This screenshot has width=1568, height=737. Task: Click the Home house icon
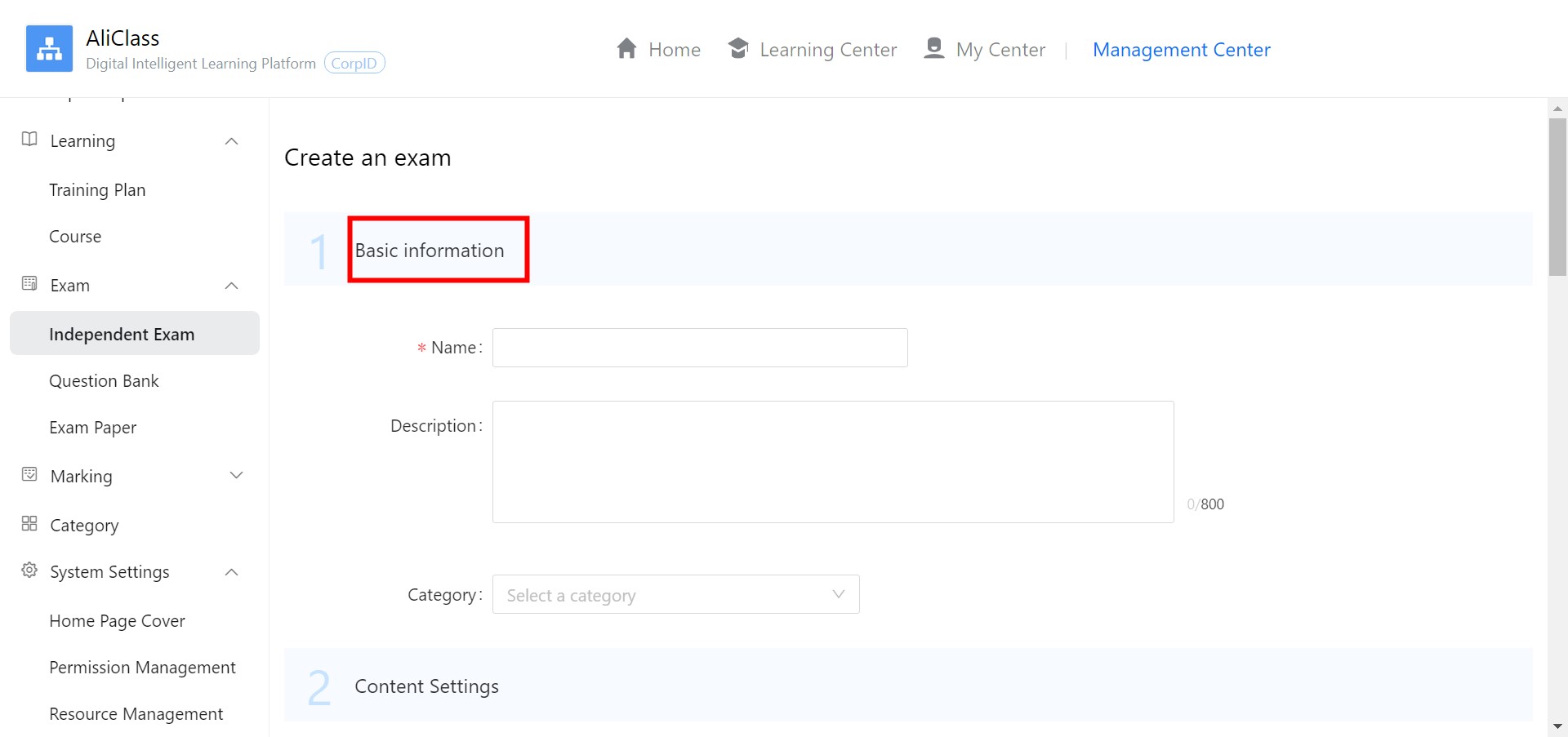click(626, 48)
